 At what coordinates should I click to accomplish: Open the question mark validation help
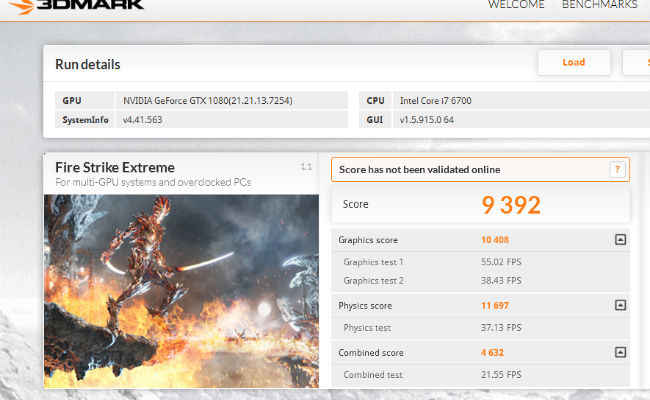tap(617, 170)
